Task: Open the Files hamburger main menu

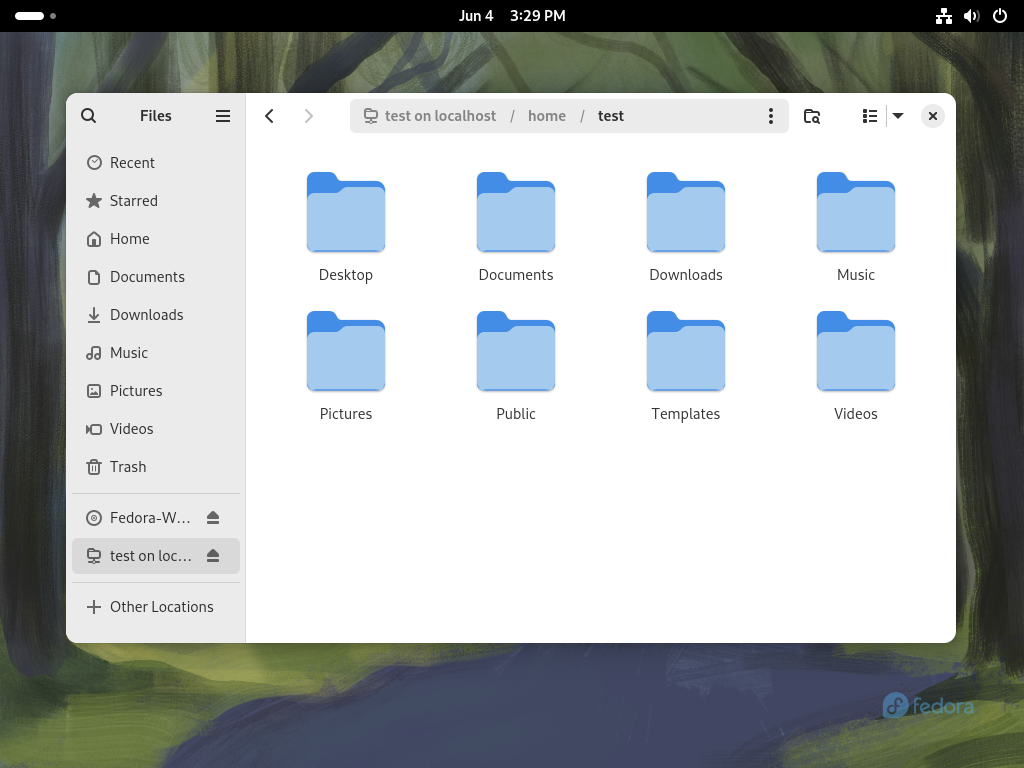Action: 223,116
